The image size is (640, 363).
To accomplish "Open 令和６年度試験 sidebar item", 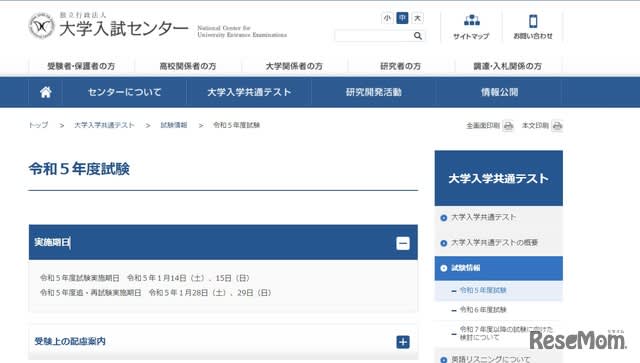I will (x=483, y=310).
